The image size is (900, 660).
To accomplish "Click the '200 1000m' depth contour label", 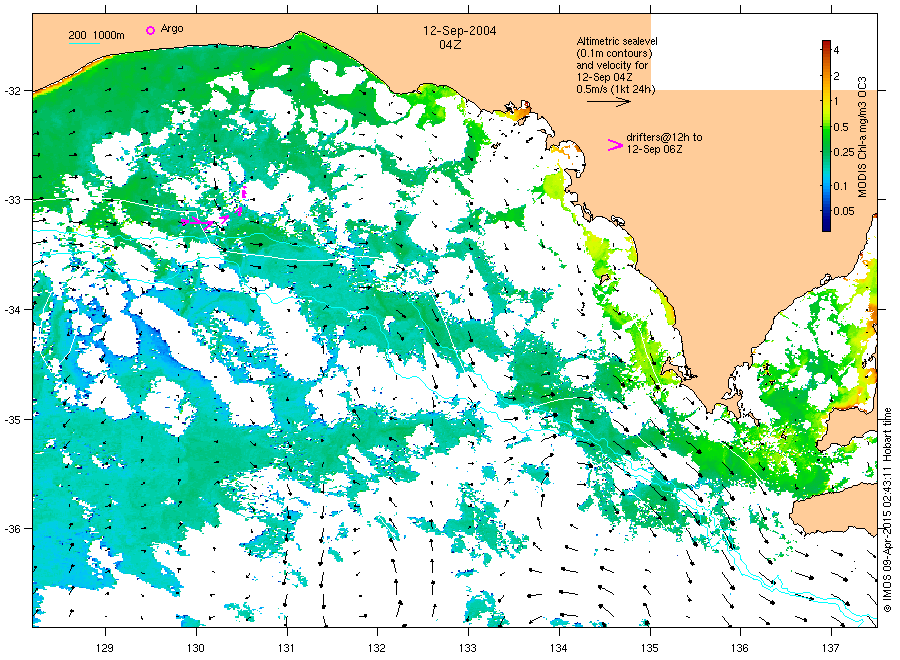I will [x=96, y=35].
